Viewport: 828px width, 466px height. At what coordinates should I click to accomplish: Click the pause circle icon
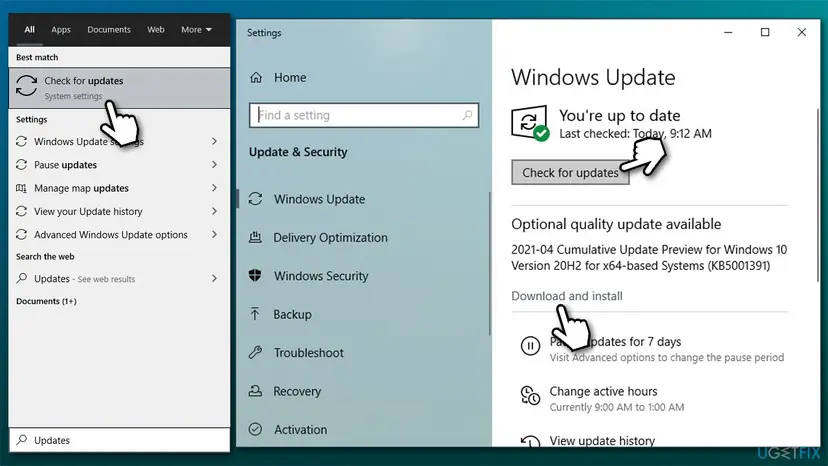pyautogui.click(x=530, y=346)
